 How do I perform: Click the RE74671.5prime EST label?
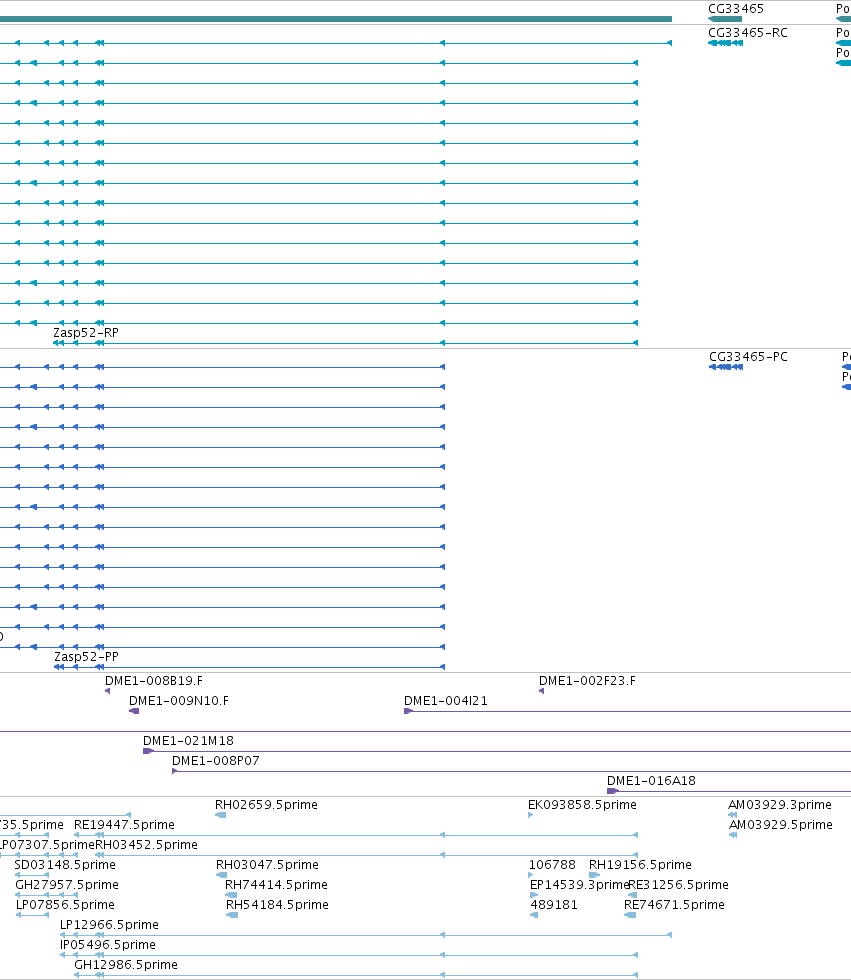pos(674,904)
